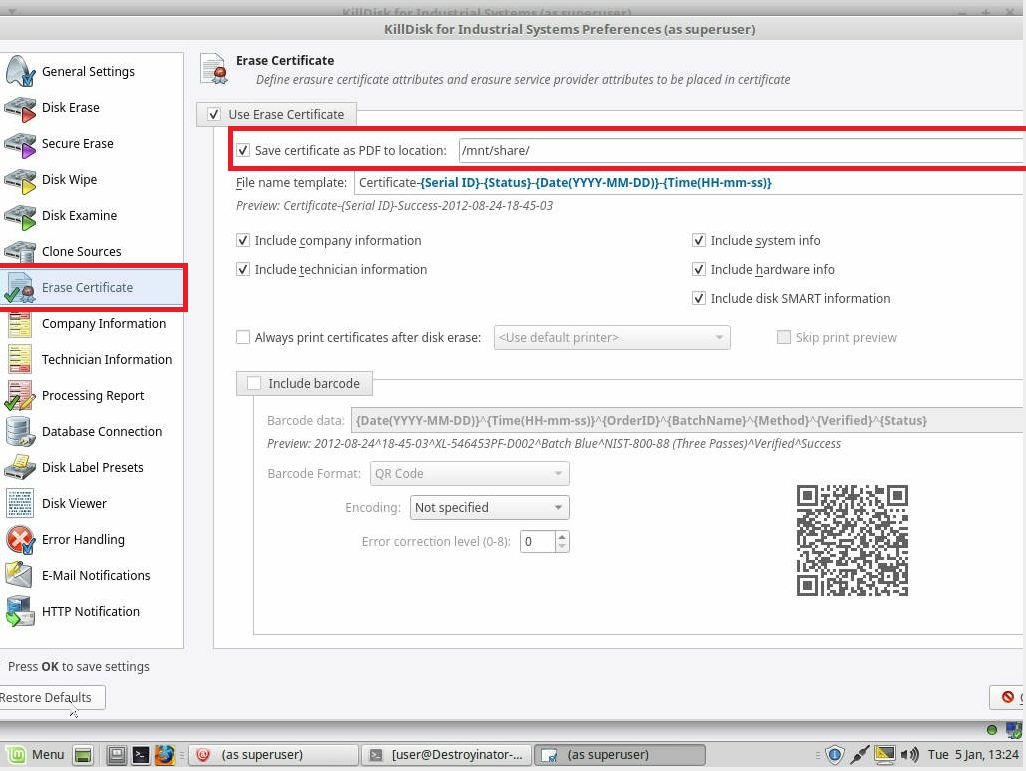Open the E-Mail Notifications settings page

tap(96, 575)
